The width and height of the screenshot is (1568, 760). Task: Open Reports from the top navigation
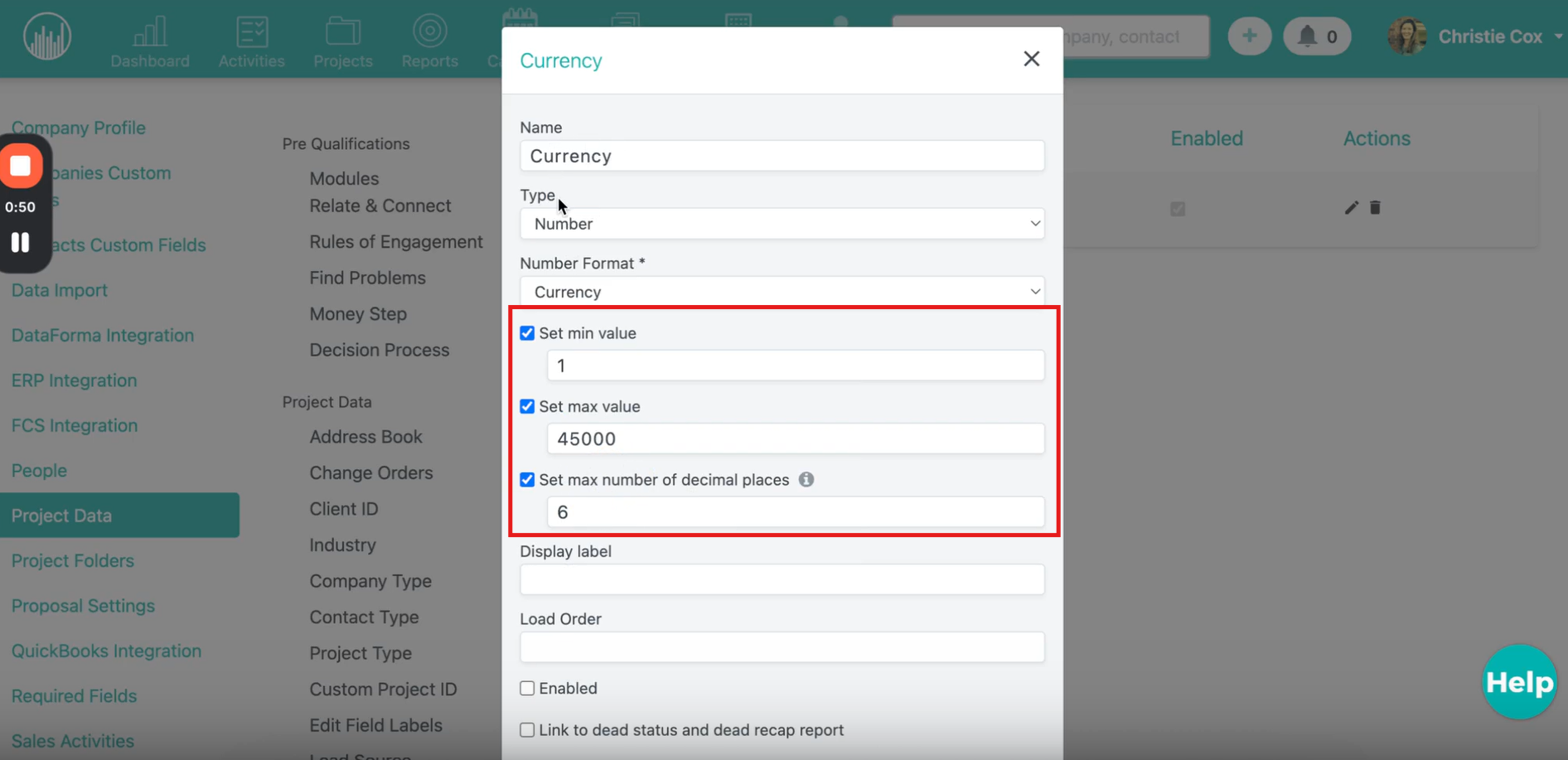click(429, 42)
